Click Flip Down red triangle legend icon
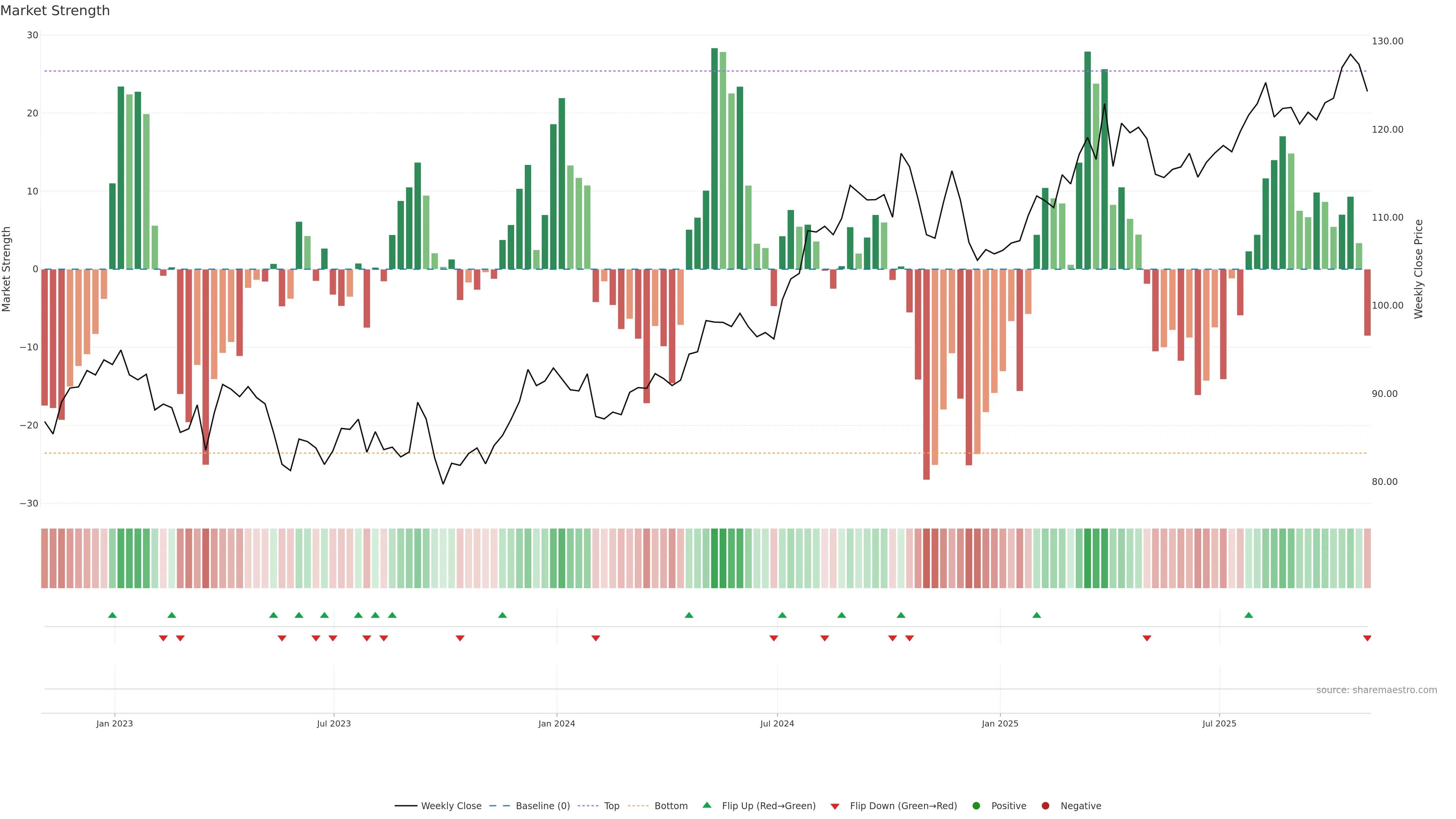The image size is (1456, 819). [835, 806]
